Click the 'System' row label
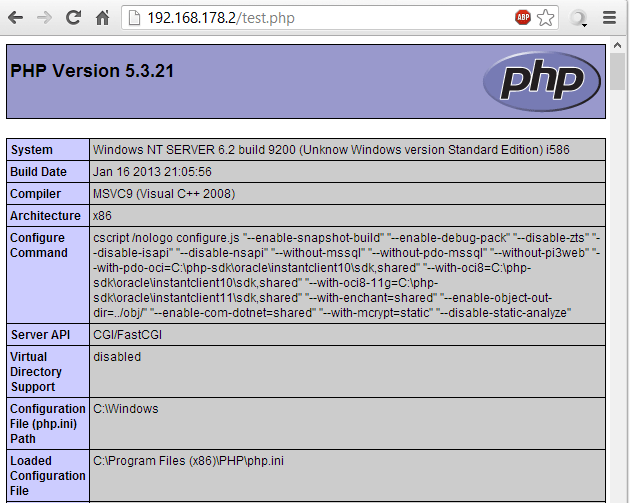 (x=32, y=149)
